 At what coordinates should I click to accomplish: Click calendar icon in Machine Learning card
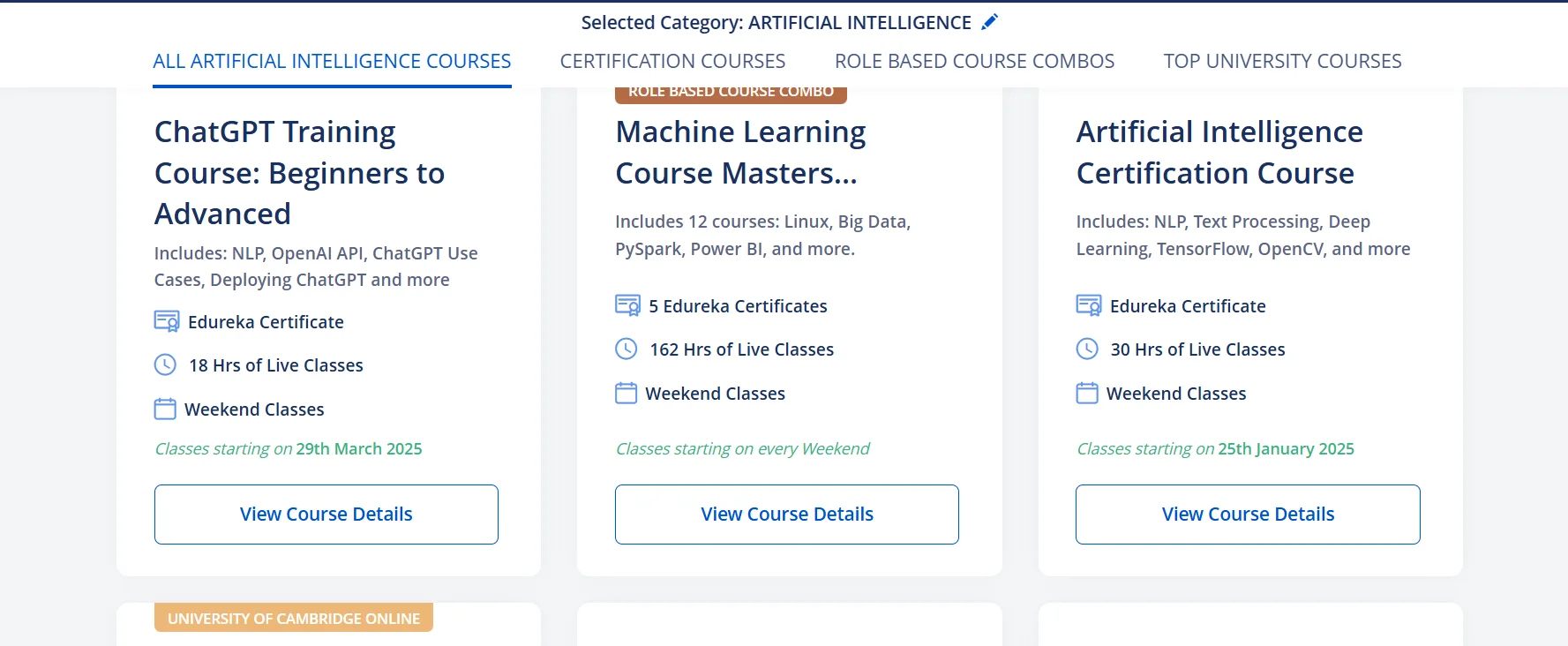coord(626,393)
